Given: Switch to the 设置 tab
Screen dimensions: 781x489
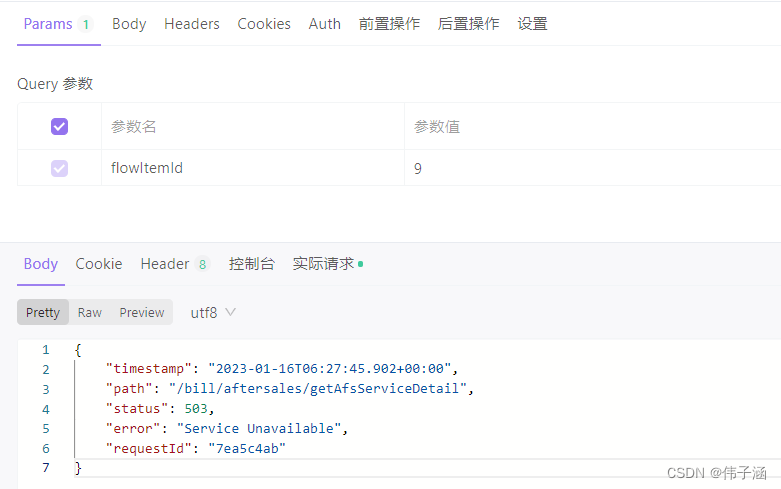Looking at the screenshot, I should [532, 24].
